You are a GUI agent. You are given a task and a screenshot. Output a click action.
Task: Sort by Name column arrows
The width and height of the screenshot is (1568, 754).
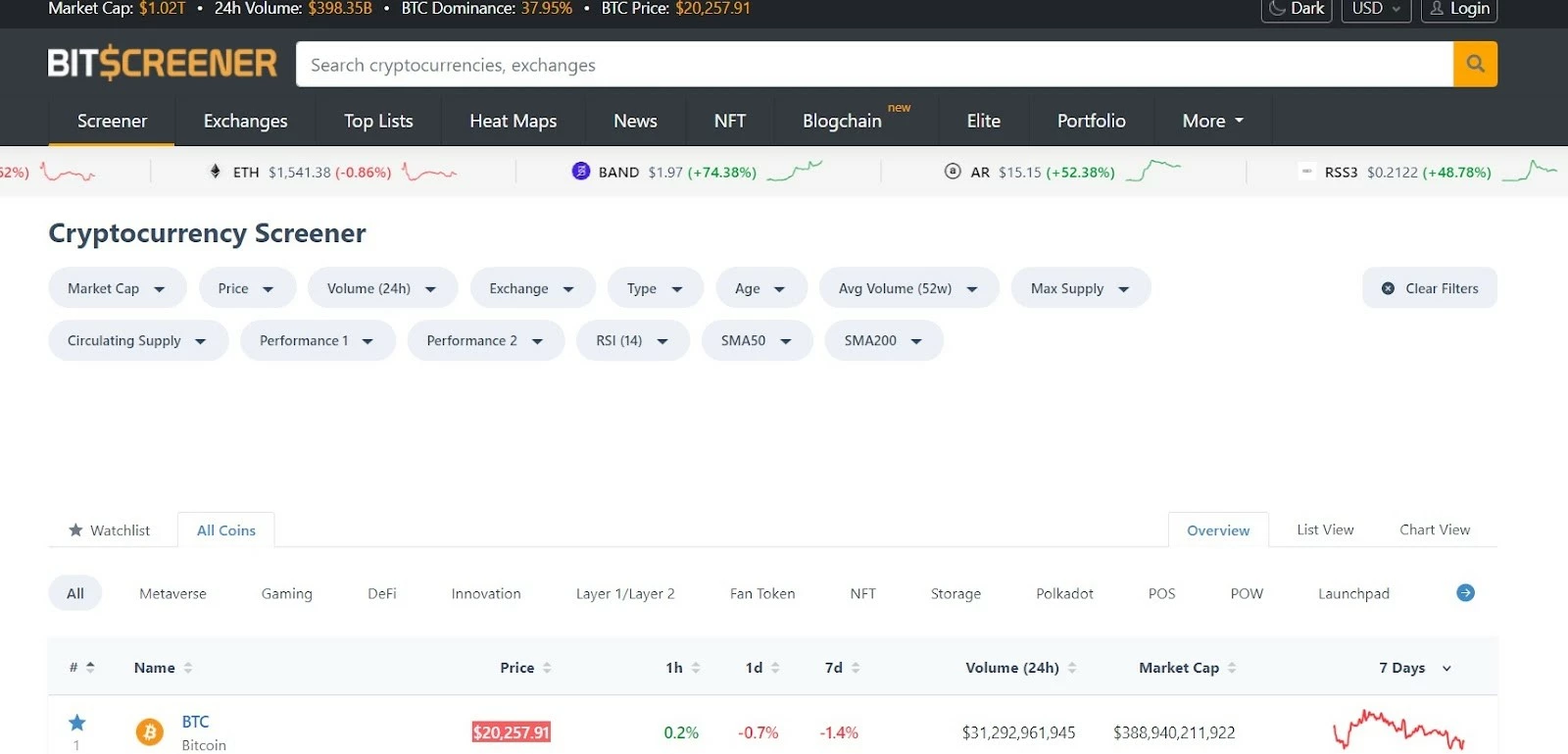(188, 668)
